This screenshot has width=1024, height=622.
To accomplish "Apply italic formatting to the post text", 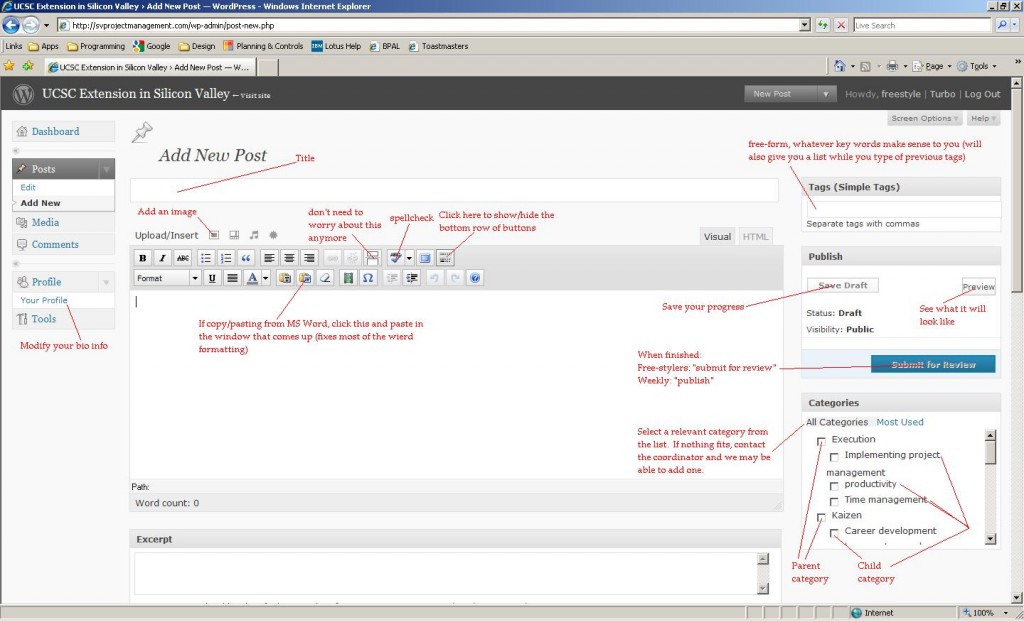I will pyautogui.click(x=162, y=258).
